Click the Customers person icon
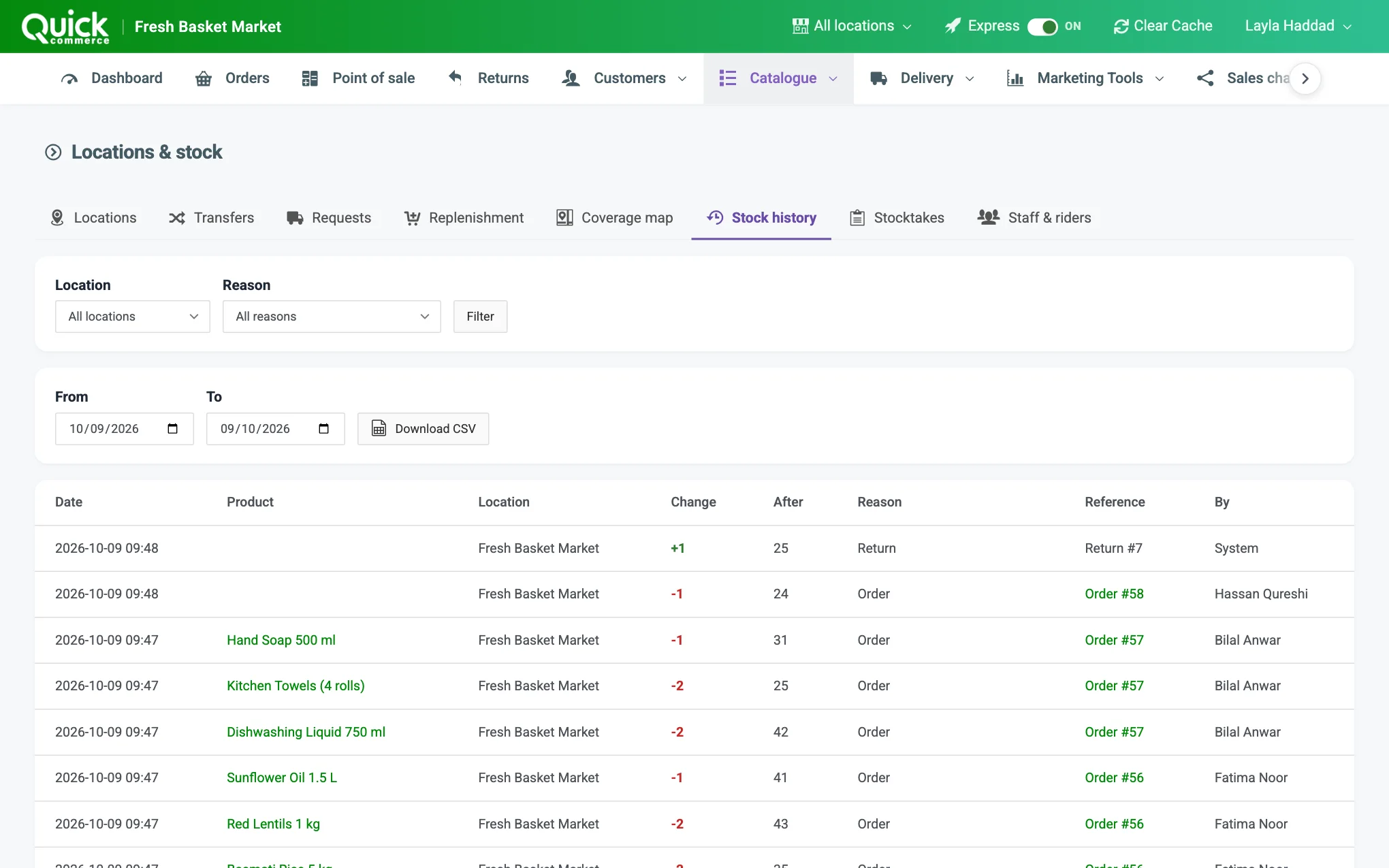The height and width of the screenshot is (868, 1389). point(571,78)
